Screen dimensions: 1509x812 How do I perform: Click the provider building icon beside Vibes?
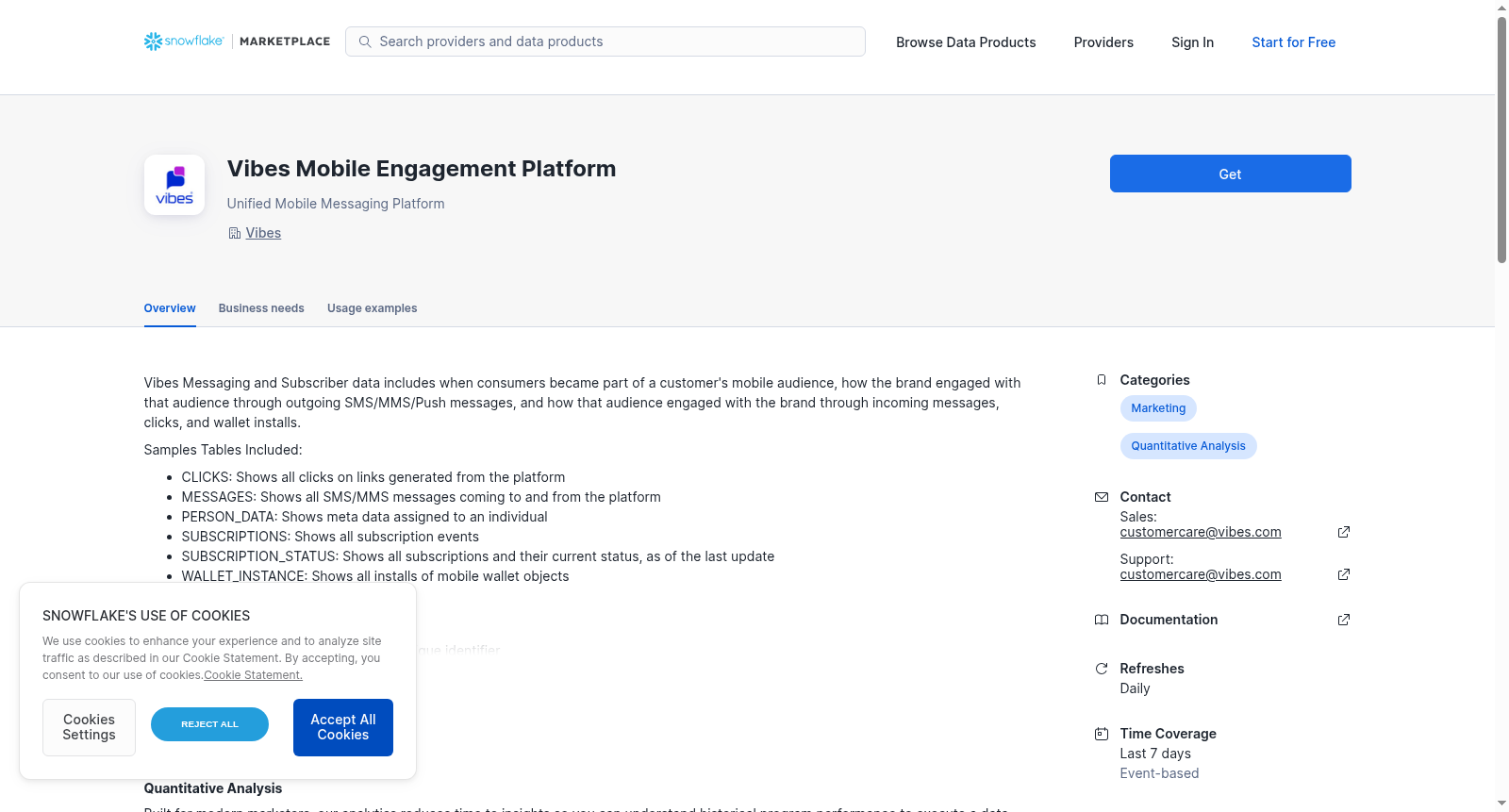click(x=235, y=233)
